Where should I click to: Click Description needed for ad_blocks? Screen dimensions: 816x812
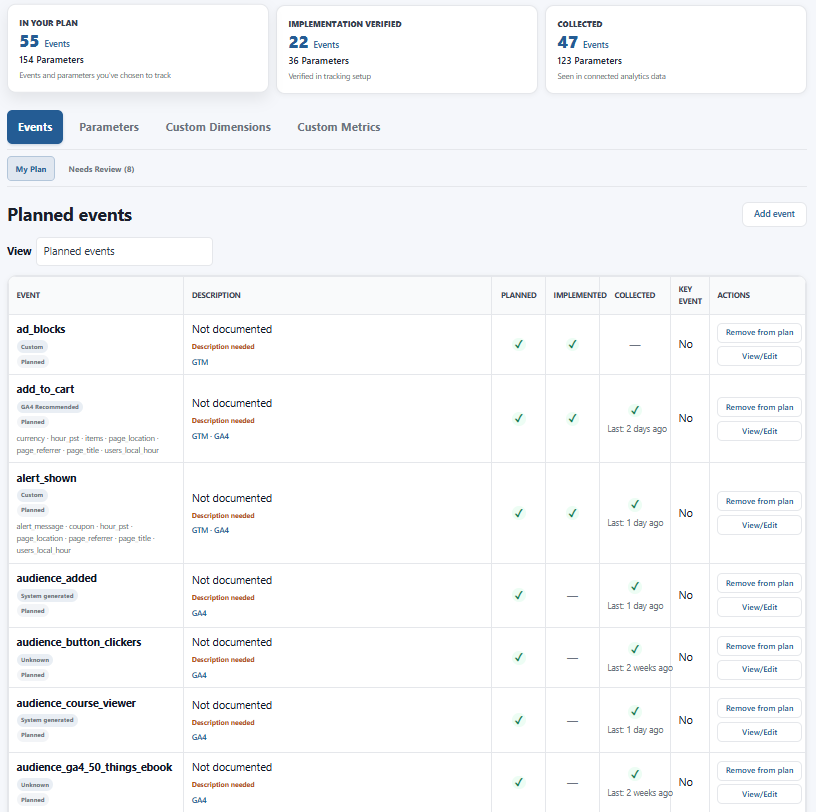pyautogui.click(x=223, y=347)
